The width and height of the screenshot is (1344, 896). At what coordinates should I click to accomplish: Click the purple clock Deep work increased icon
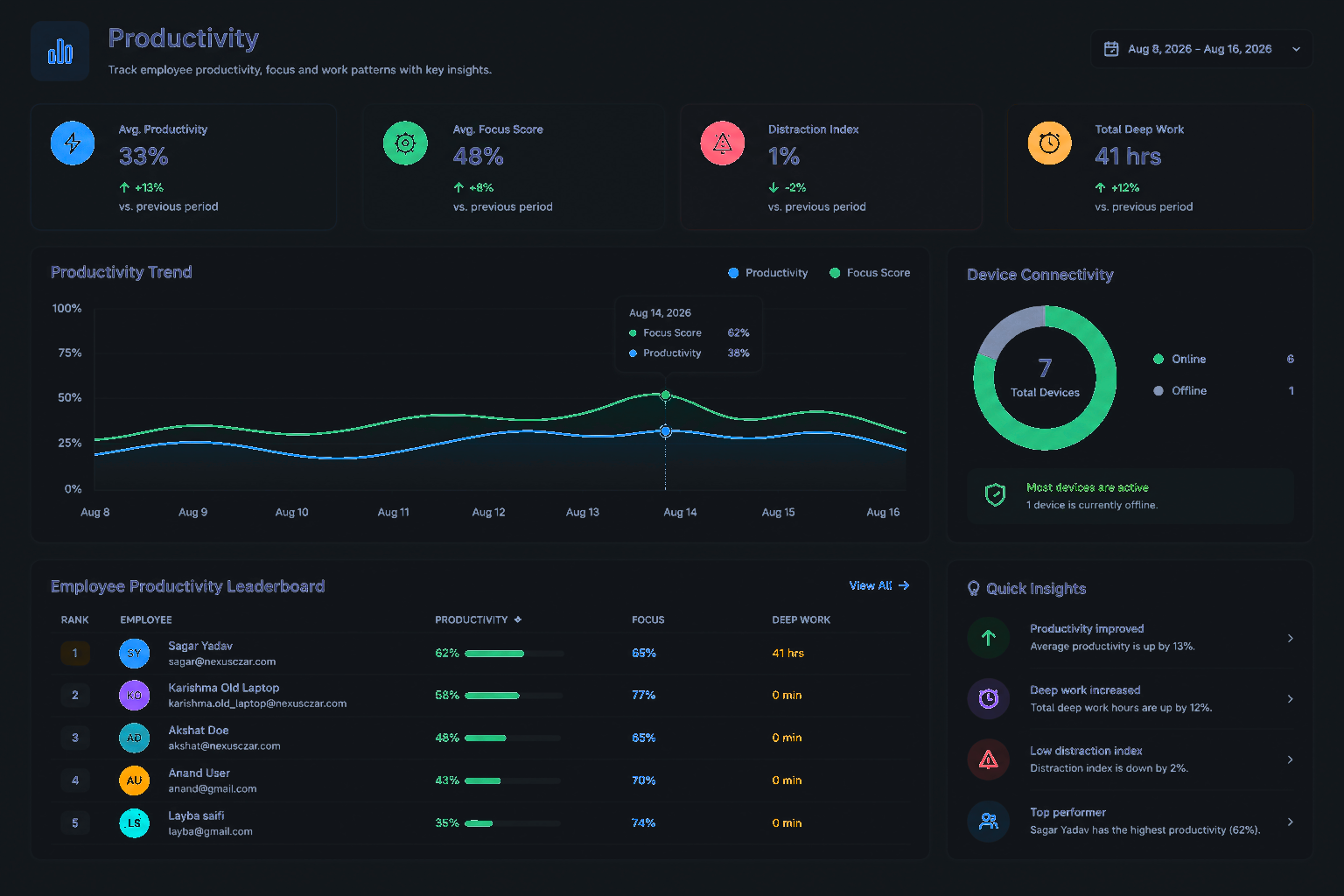point(989,698)
